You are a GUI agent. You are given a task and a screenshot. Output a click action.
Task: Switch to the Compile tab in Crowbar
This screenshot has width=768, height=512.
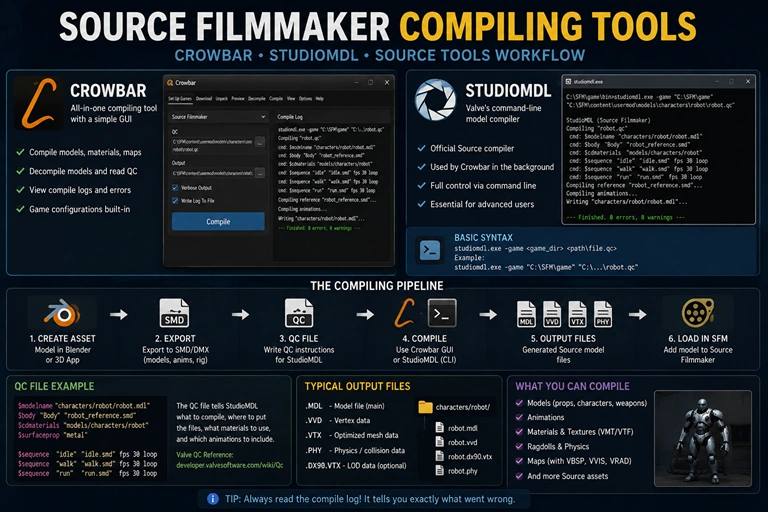tap(276, 98)
